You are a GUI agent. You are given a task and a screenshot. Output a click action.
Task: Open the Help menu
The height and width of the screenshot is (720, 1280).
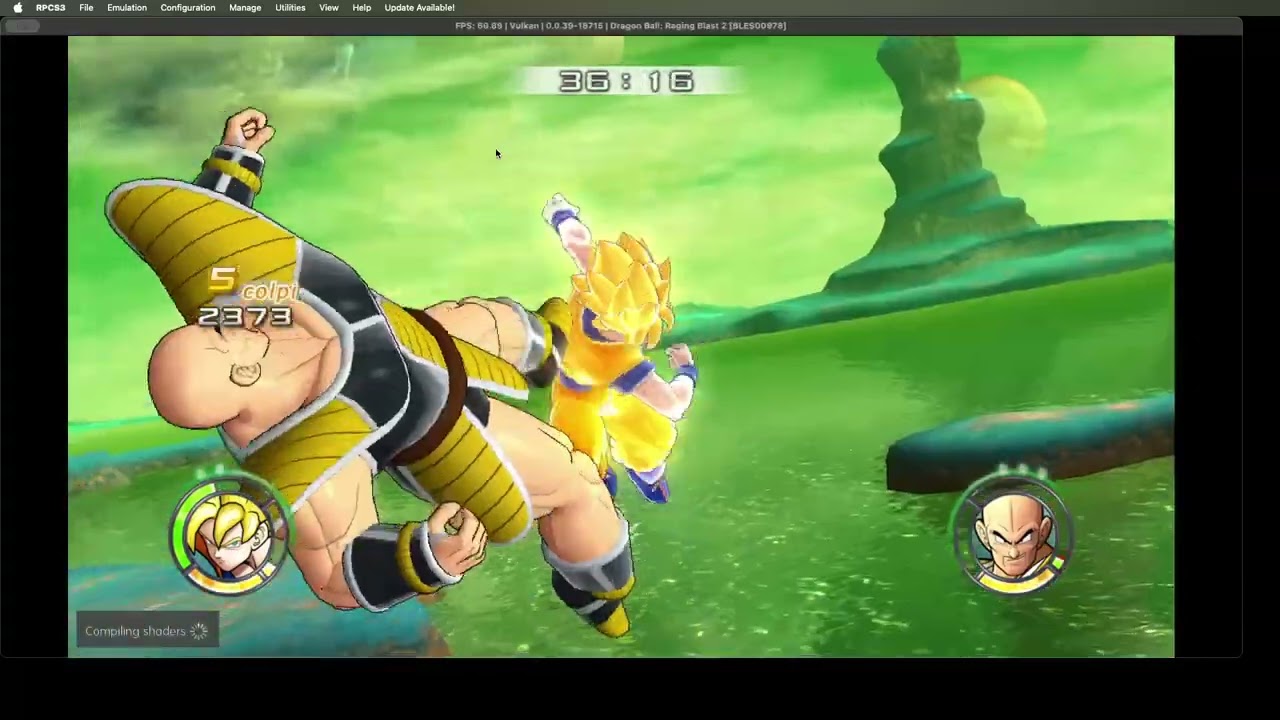pos(362,7)
